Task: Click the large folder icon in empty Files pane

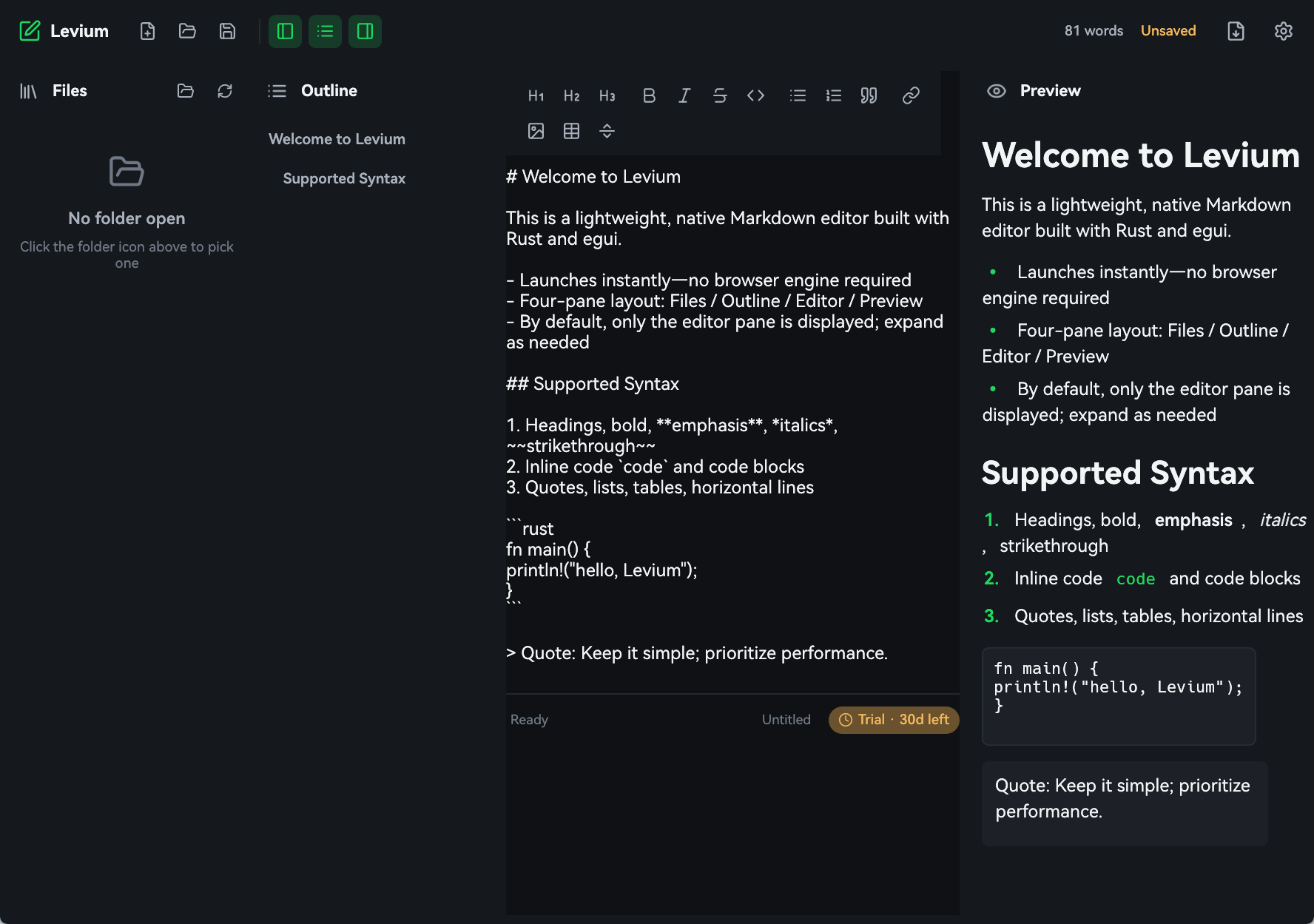Action: pos(127,172)
